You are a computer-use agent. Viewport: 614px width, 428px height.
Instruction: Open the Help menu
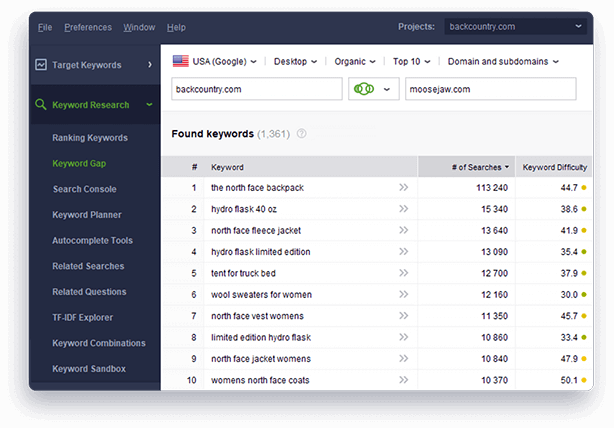coord(176,27)
